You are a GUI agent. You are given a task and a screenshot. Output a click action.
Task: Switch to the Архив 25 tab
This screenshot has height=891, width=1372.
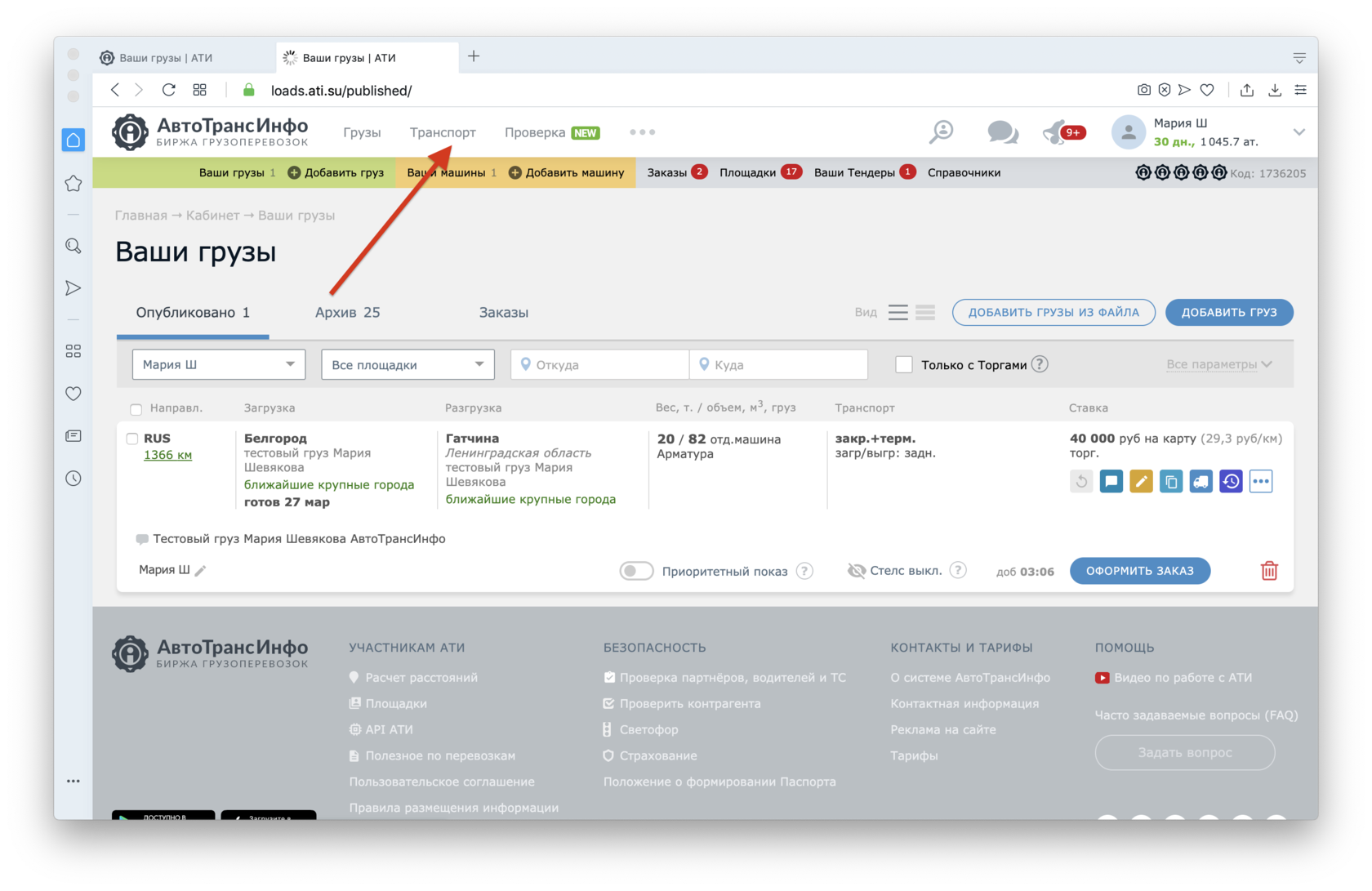coord(347,313)
